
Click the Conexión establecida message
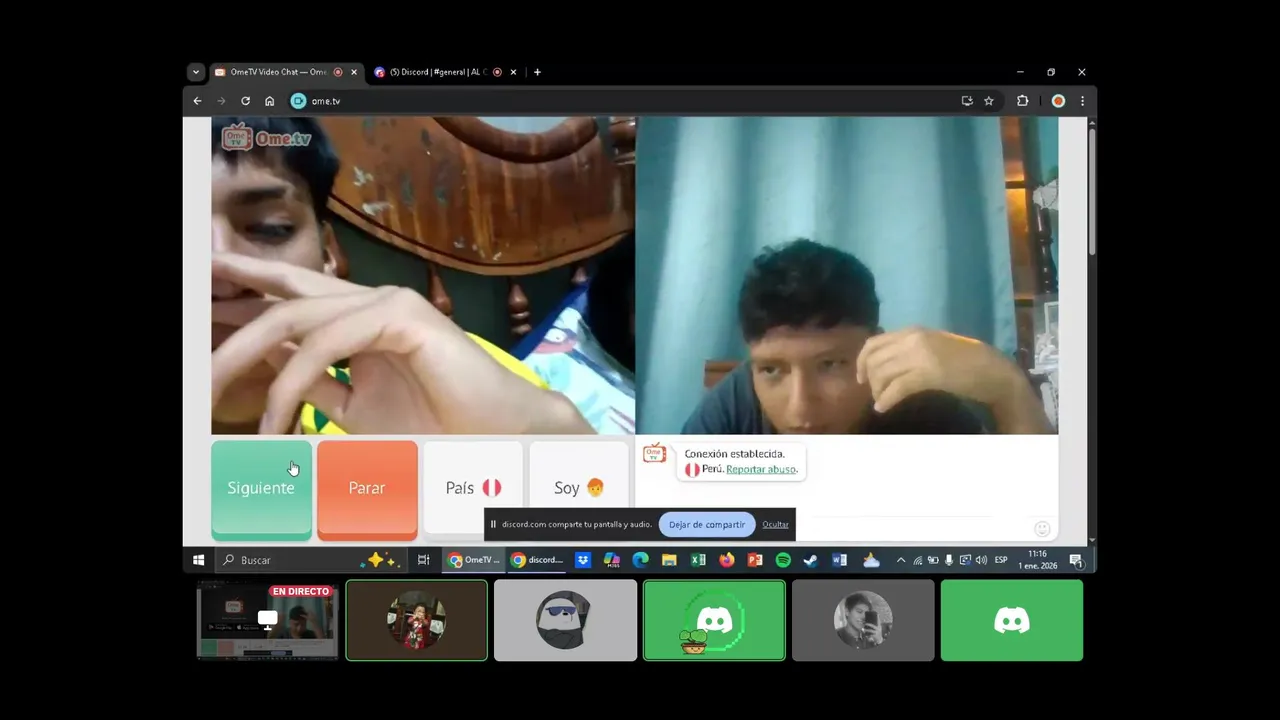[x=735, y=454]
